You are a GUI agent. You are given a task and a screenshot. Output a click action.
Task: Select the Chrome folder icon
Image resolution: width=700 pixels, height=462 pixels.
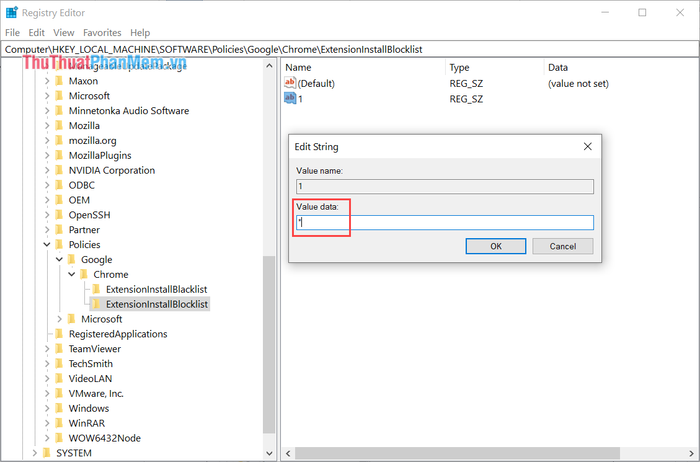click(84, 275)
